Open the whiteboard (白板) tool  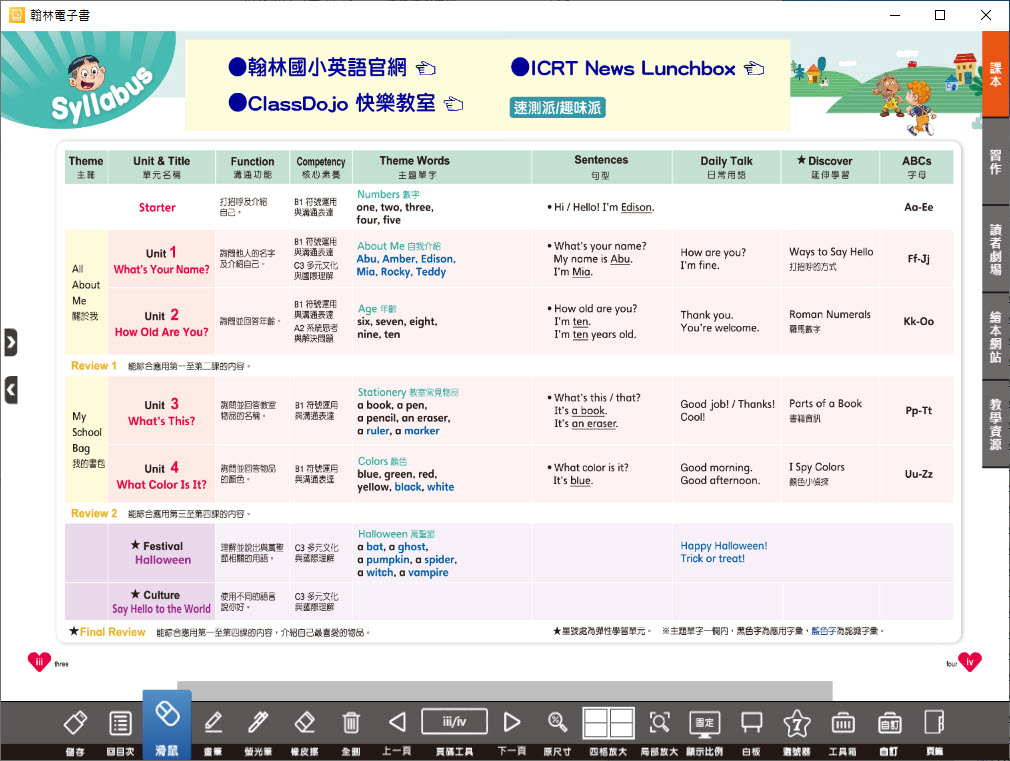751,724
